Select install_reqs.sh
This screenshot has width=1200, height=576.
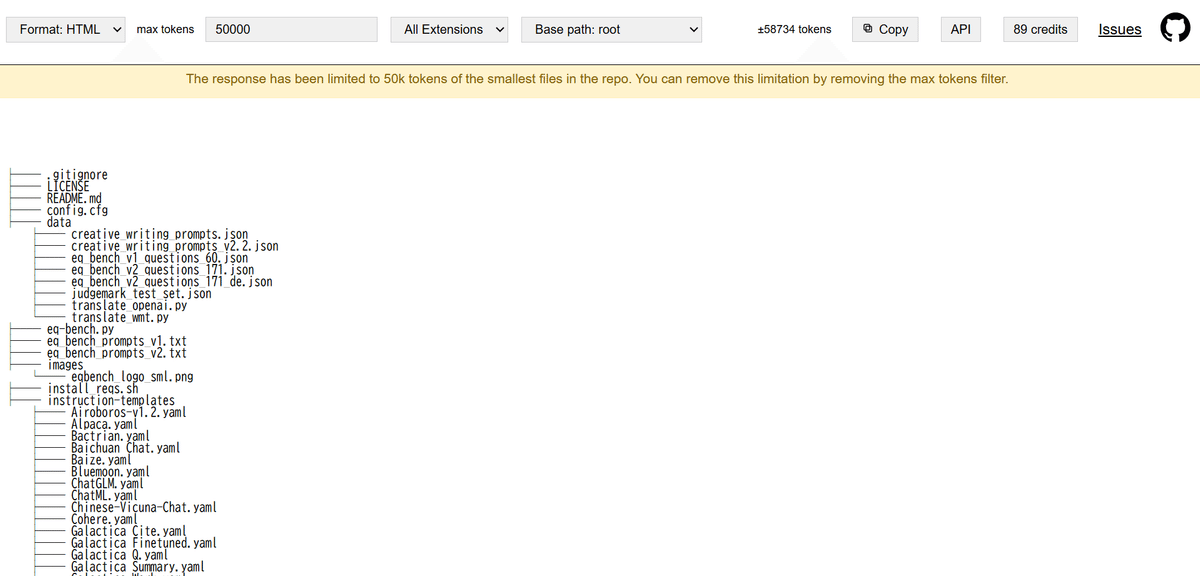coord(92,389)
